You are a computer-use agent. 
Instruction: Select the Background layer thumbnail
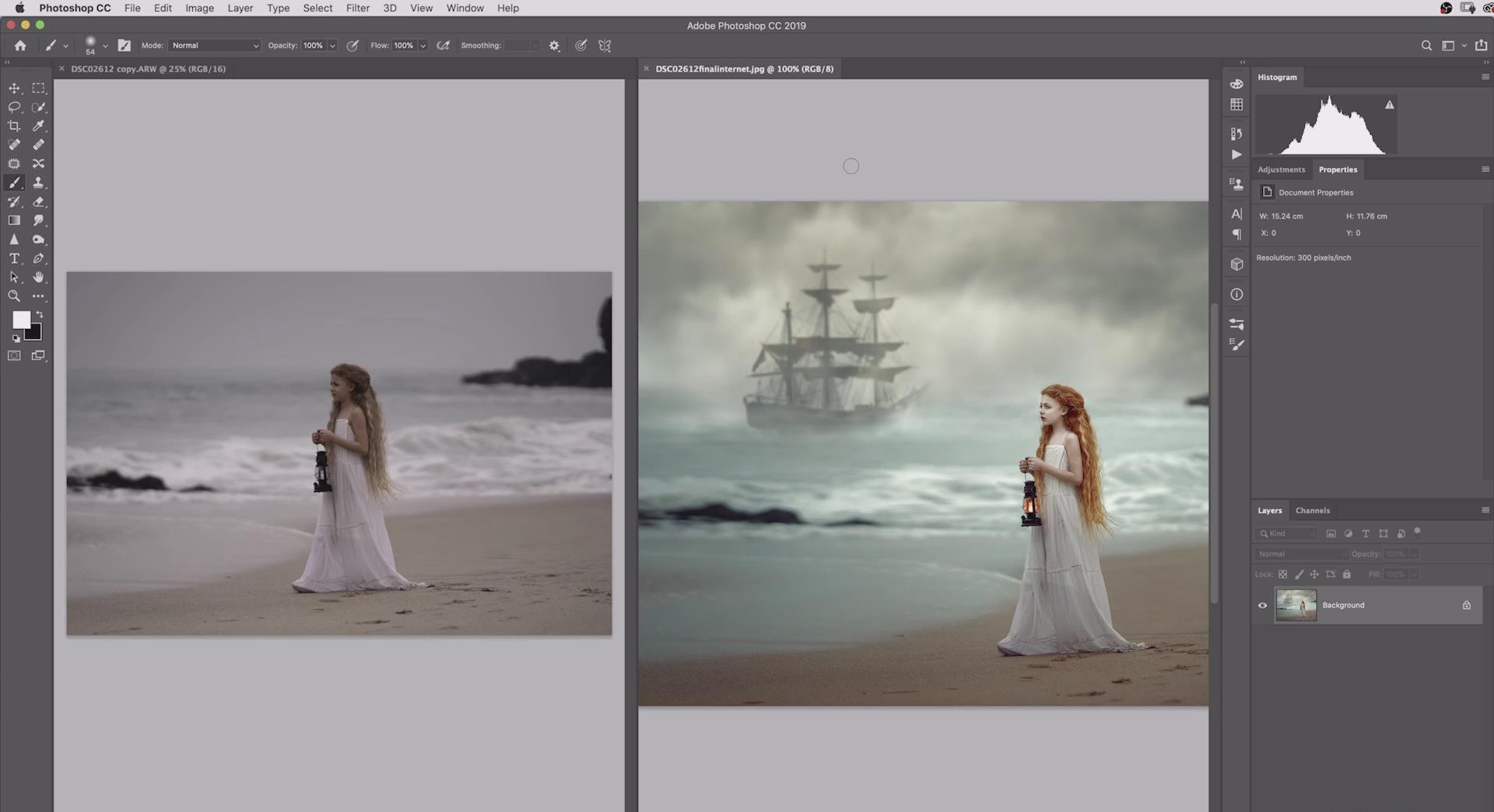coord(1296,605)
